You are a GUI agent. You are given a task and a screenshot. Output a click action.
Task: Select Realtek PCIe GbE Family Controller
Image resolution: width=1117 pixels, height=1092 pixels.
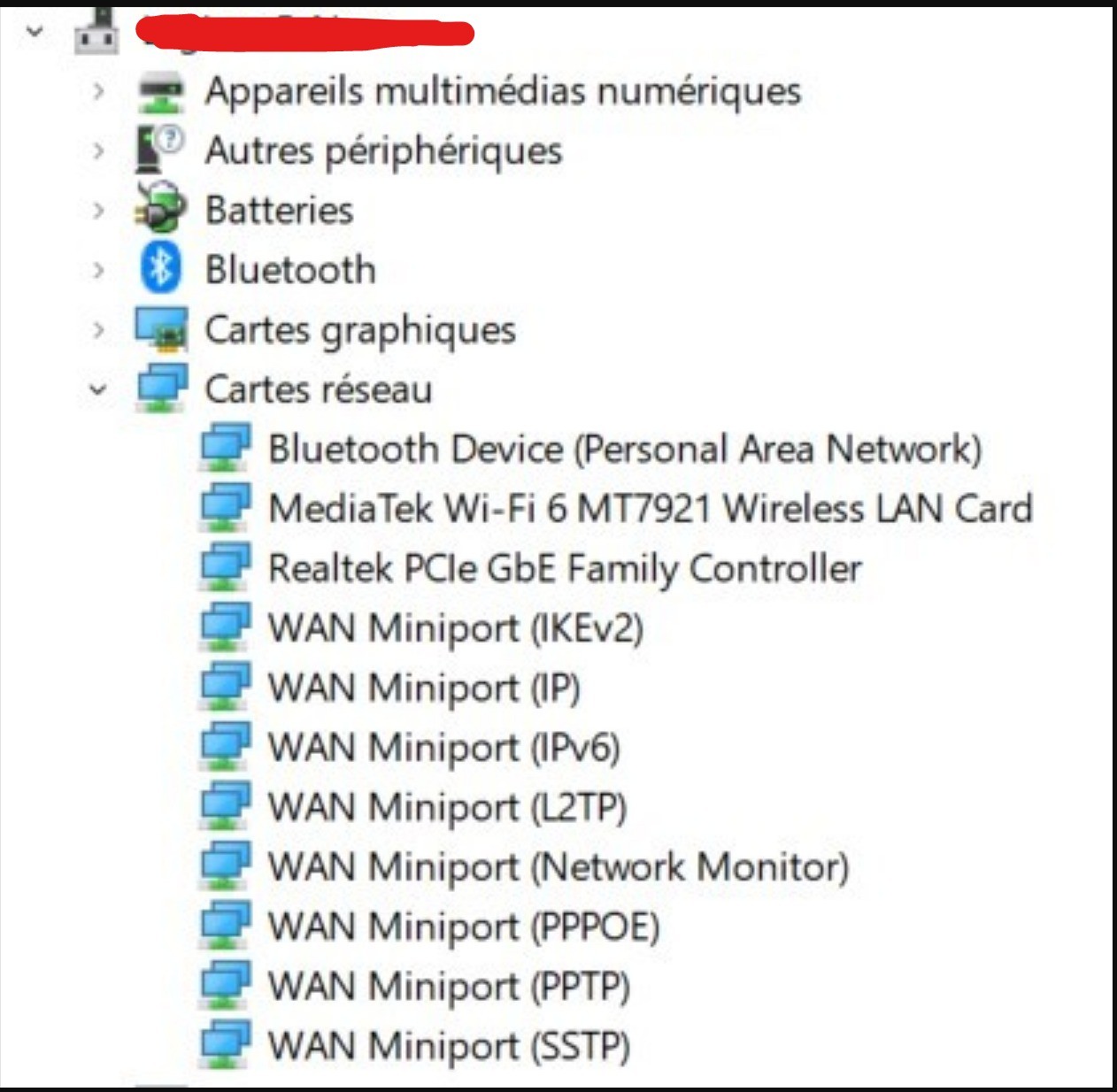click(565, 569)
